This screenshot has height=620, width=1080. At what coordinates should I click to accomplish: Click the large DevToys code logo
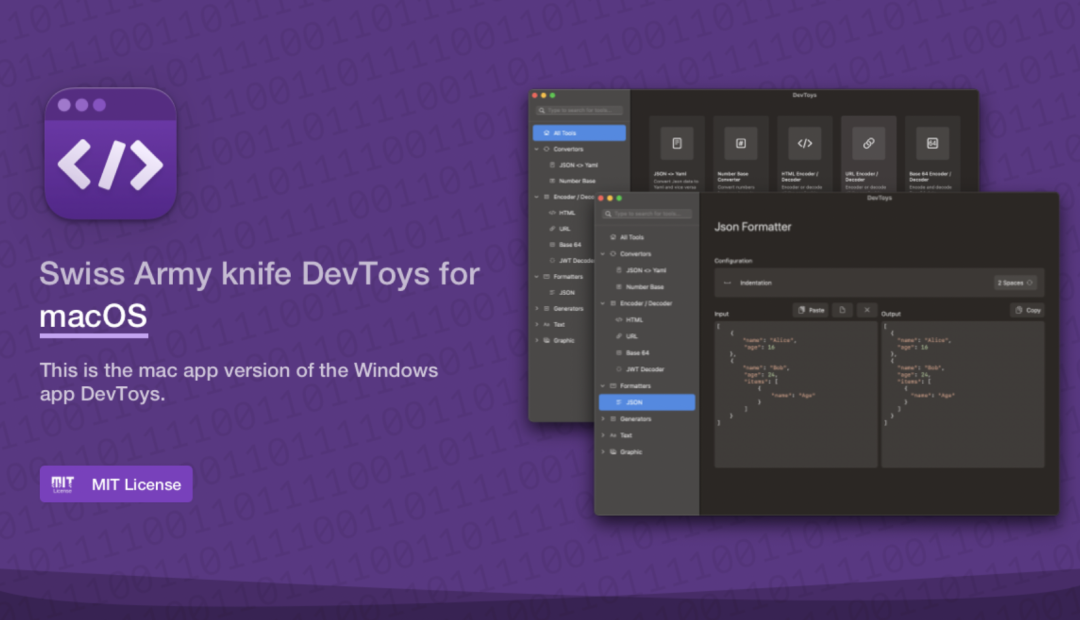[x=110, y=154]
